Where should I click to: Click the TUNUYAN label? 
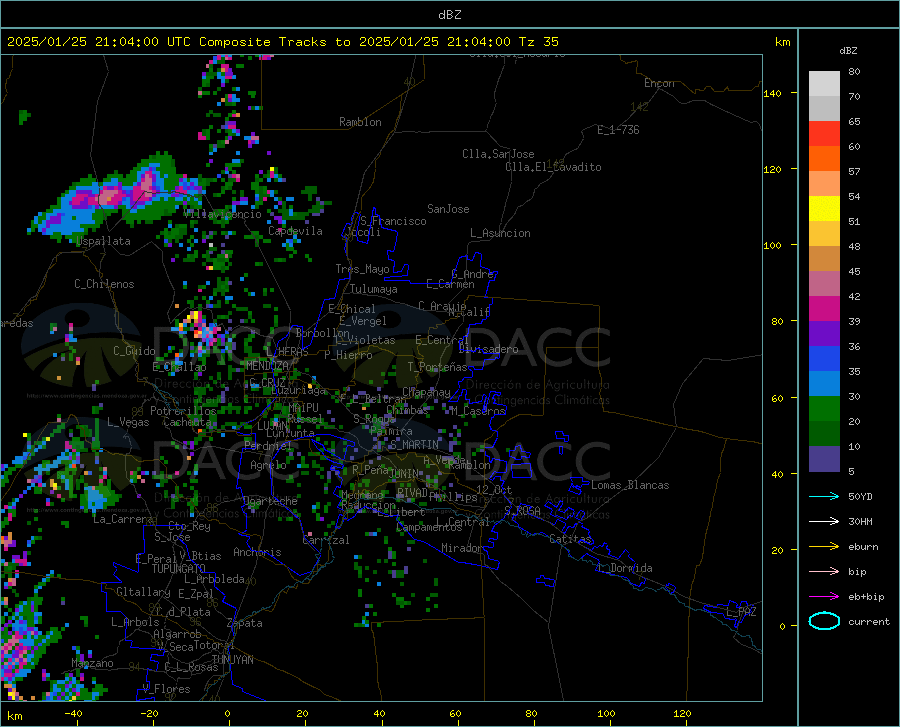[232, 659]
